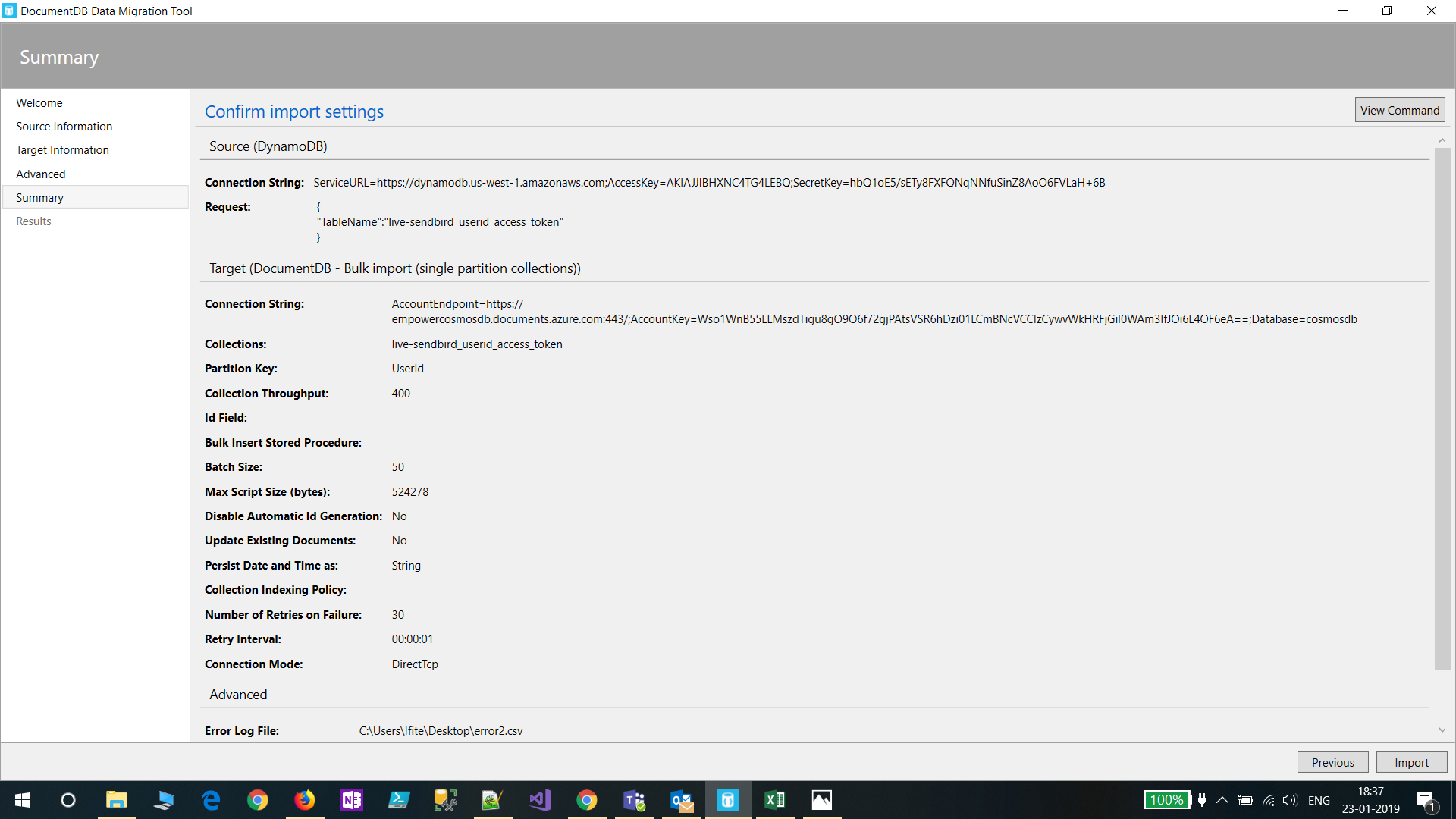The height and width of the screenshot is (819, 1456).
Task: Open Firefox from the taskbar
Action: pyautogui.click(x=305, y=800)
